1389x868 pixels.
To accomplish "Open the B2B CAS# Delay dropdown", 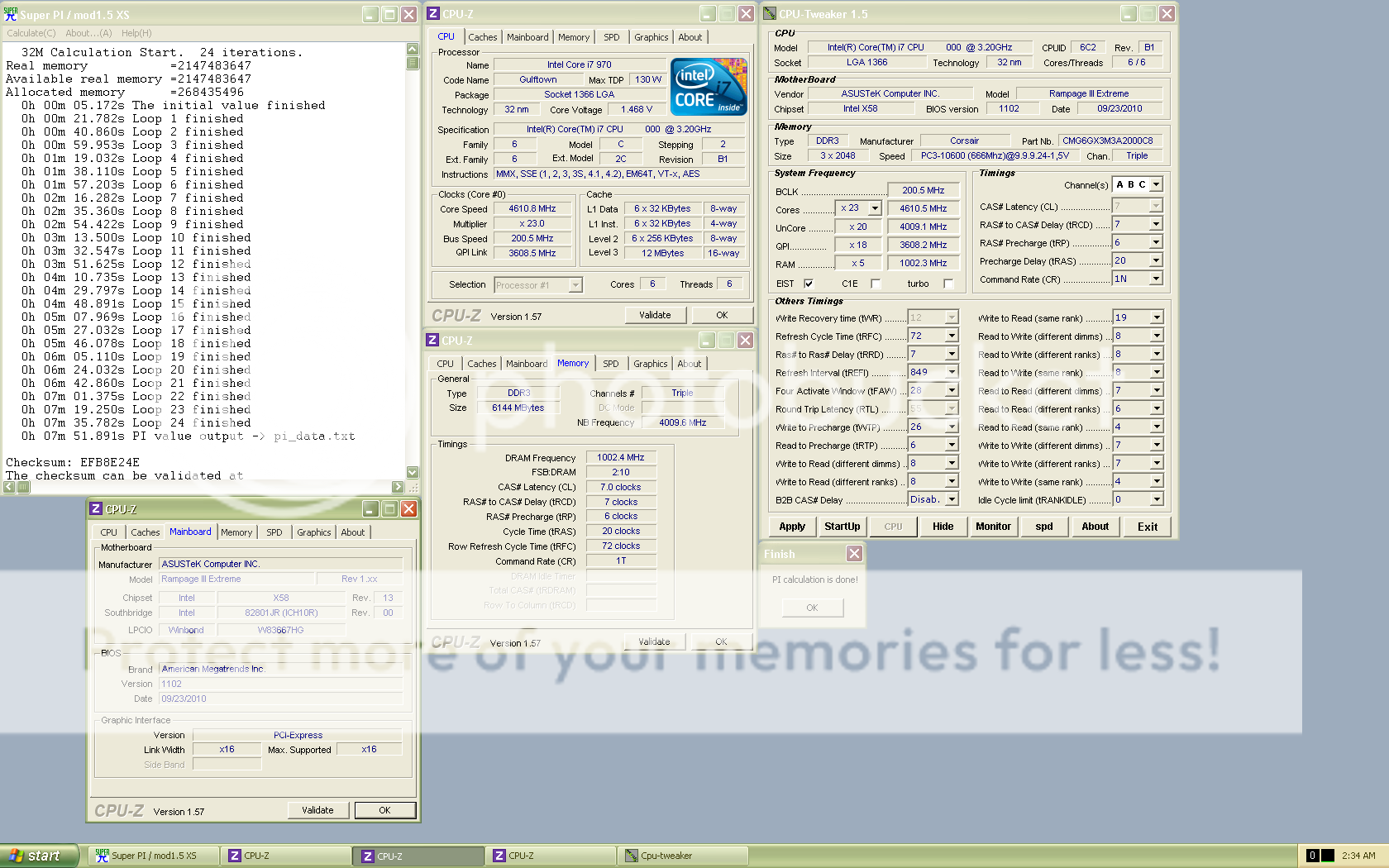I will 952,499.
